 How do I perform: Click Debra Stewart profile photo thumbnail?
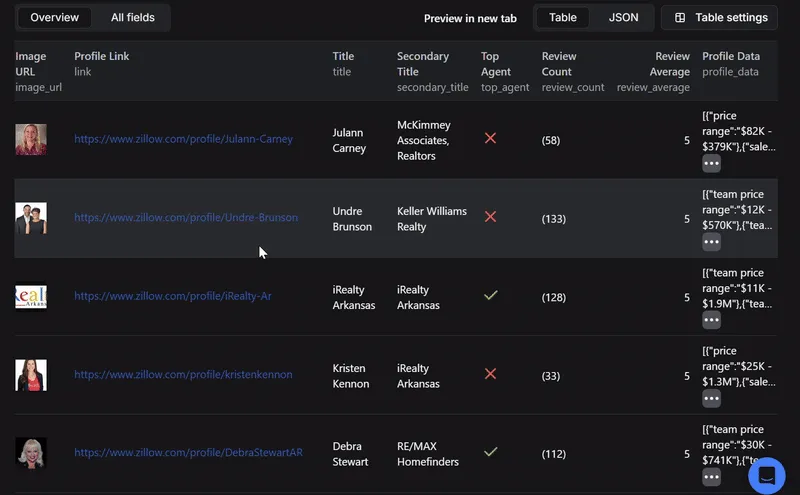pos(31,453)
